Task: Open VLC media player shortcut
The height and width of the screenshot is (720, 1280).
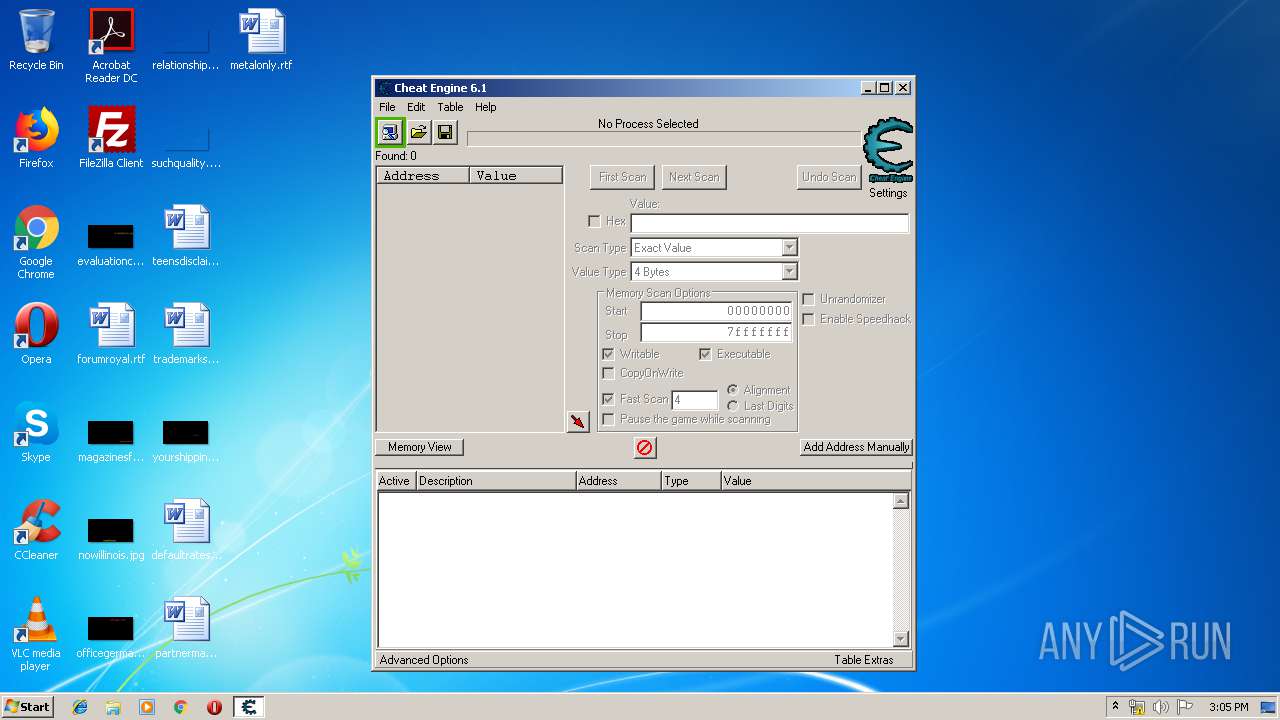Action: click(x=36, y=634)
